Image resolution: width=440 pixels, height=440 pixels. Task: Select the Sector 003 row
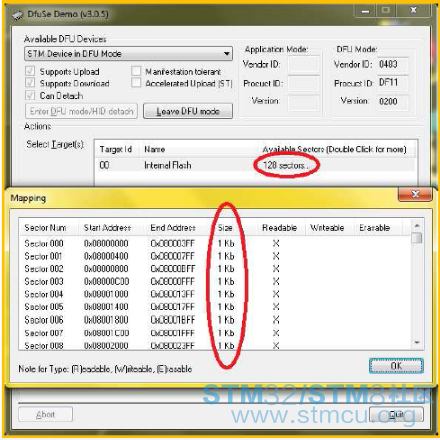[215, 281]
